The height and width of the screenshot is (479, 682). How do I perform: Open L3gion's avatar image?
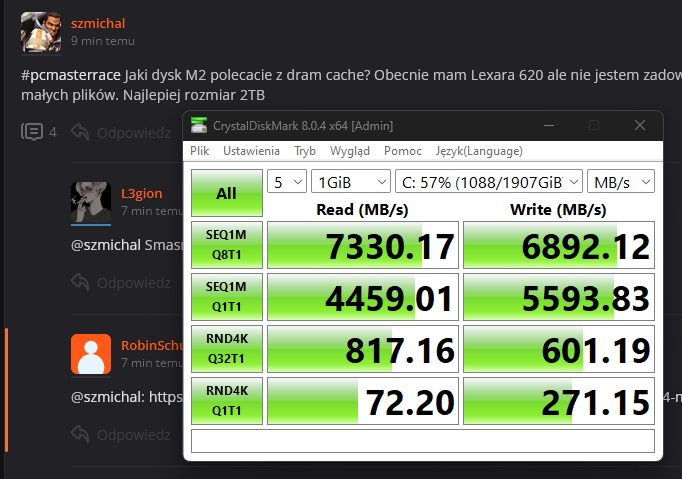coord(91,202)
